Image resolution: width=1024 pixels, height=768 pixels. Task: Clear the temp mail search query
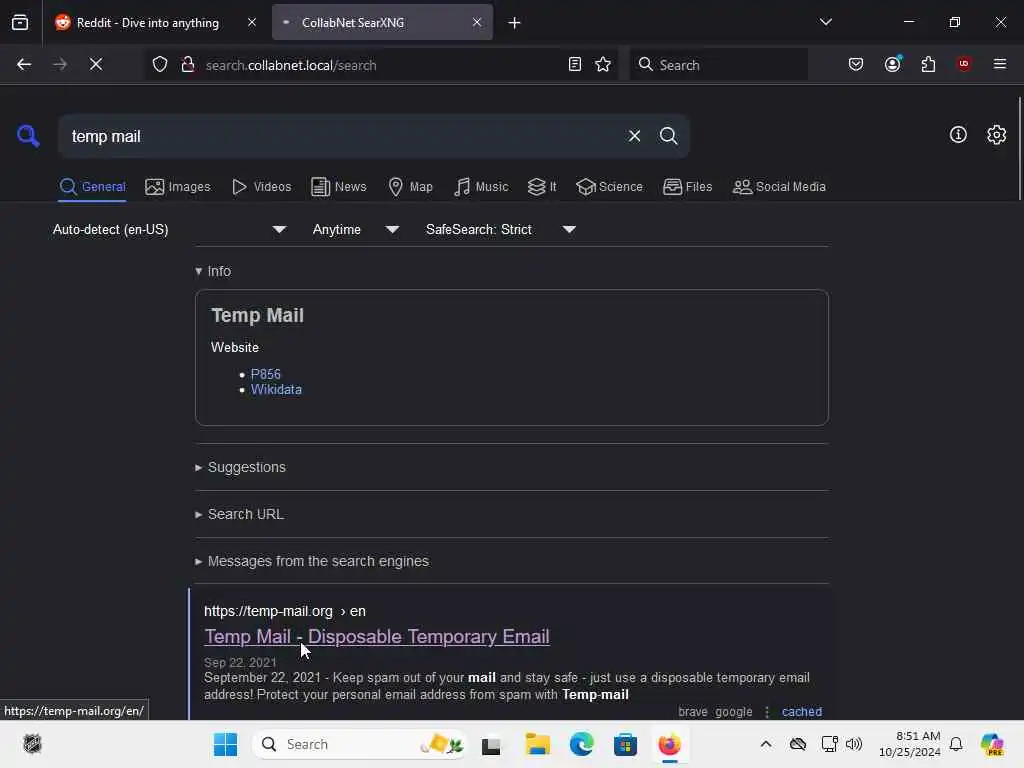pyautogui.click(x=634, y=136)
